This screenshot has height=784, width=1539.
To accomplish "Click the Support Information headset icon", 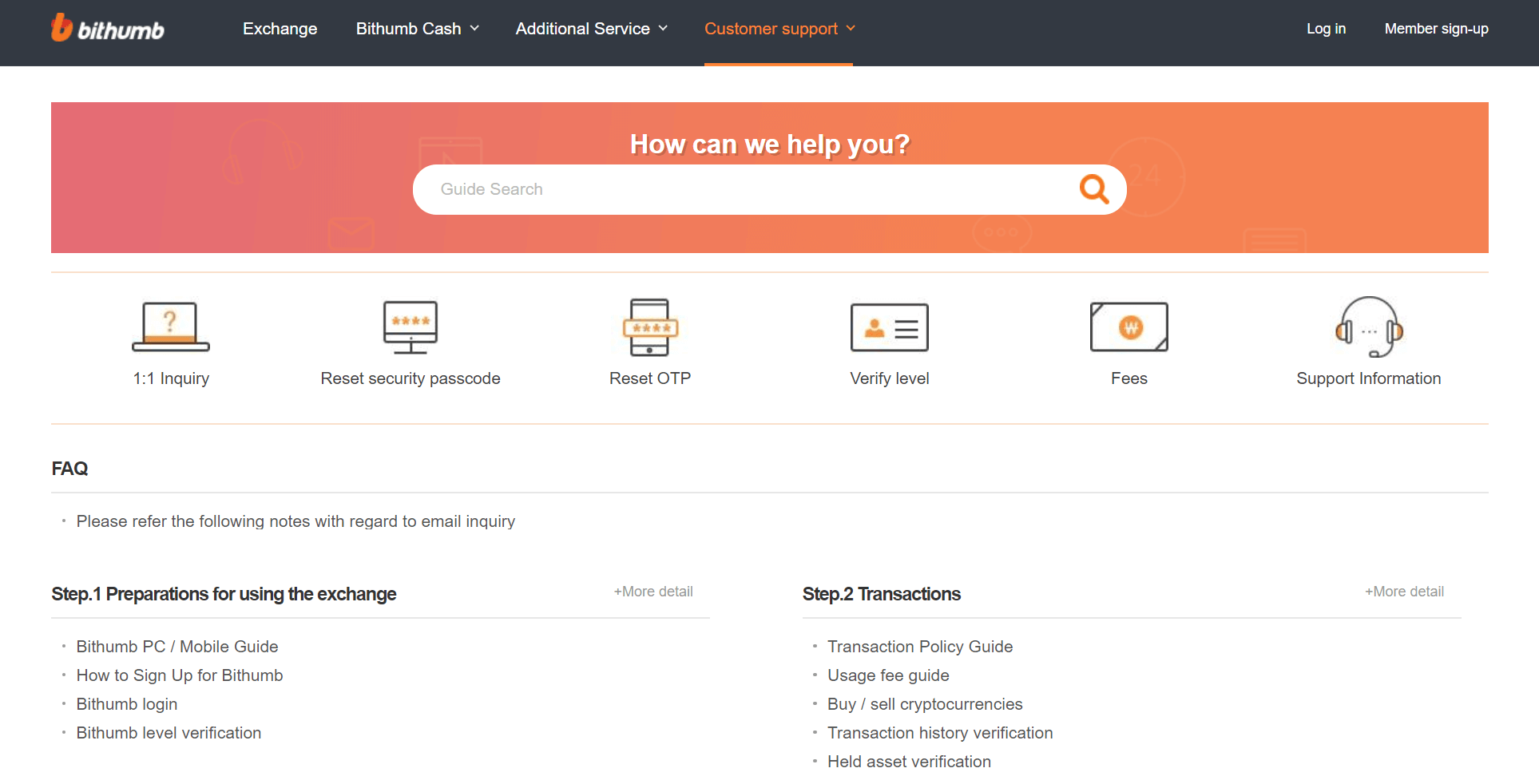I will [x=1369, y=327].
